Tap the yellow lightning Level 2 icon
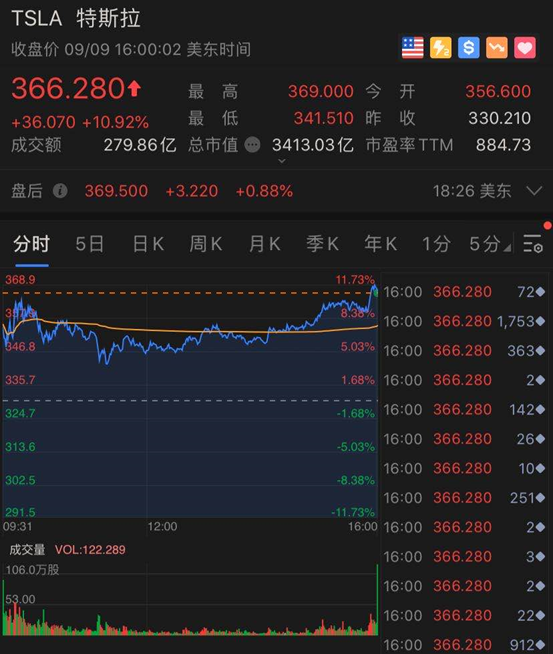 (x=440, y=48)
